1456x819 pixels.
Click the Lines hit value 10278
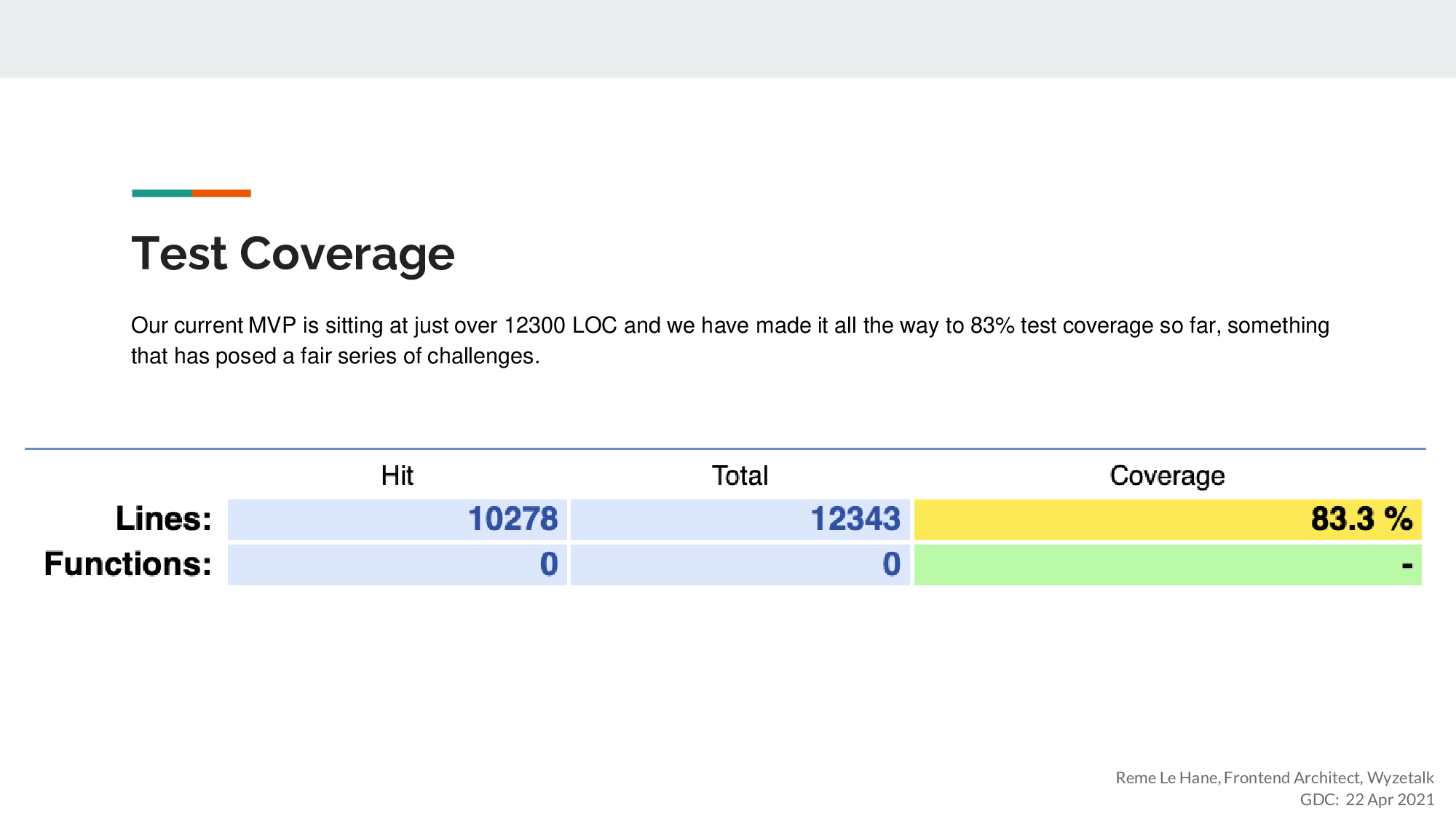coord(513,519)
